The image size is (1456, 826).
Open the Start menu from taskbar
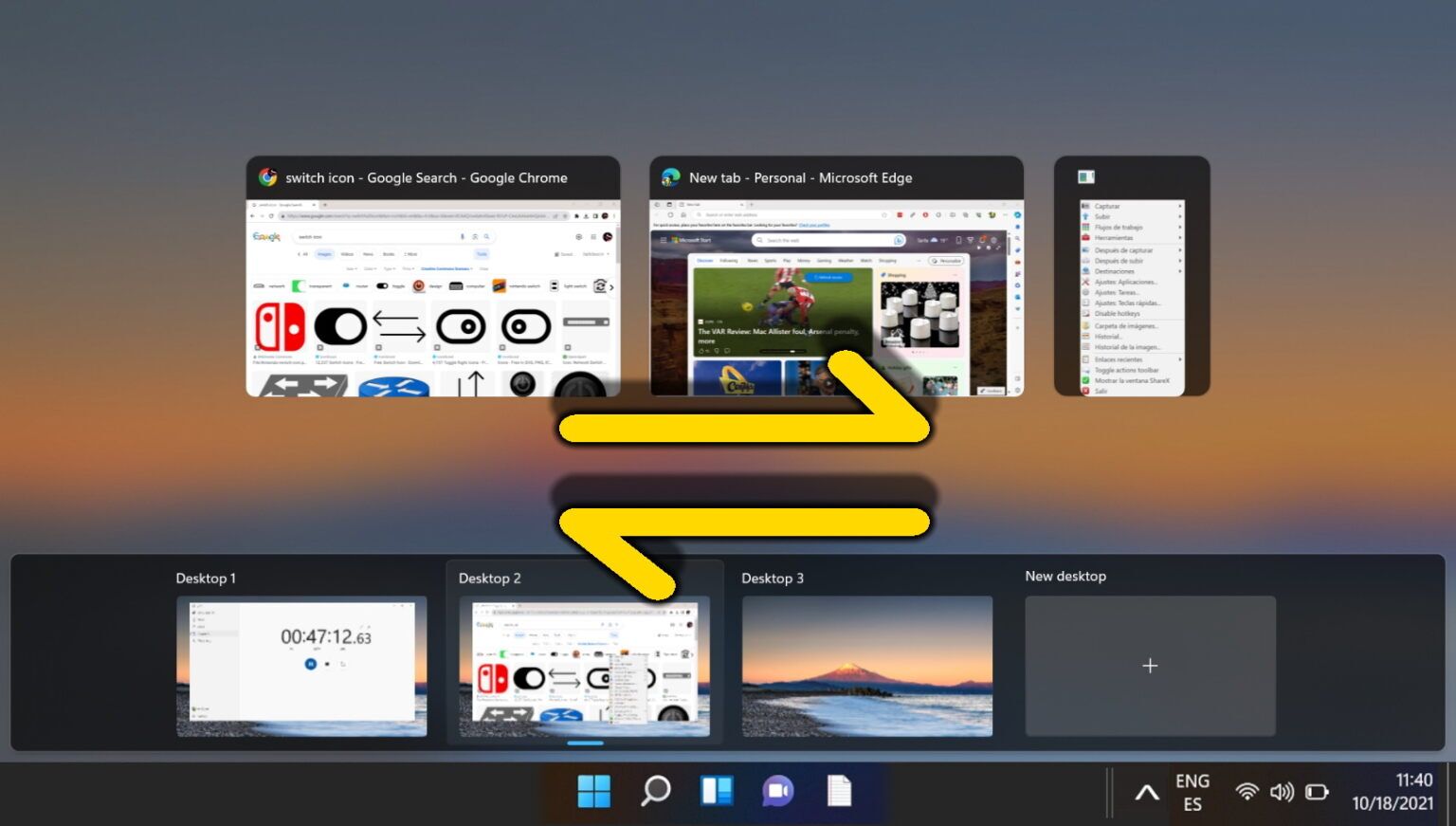(x=594, y=792)
